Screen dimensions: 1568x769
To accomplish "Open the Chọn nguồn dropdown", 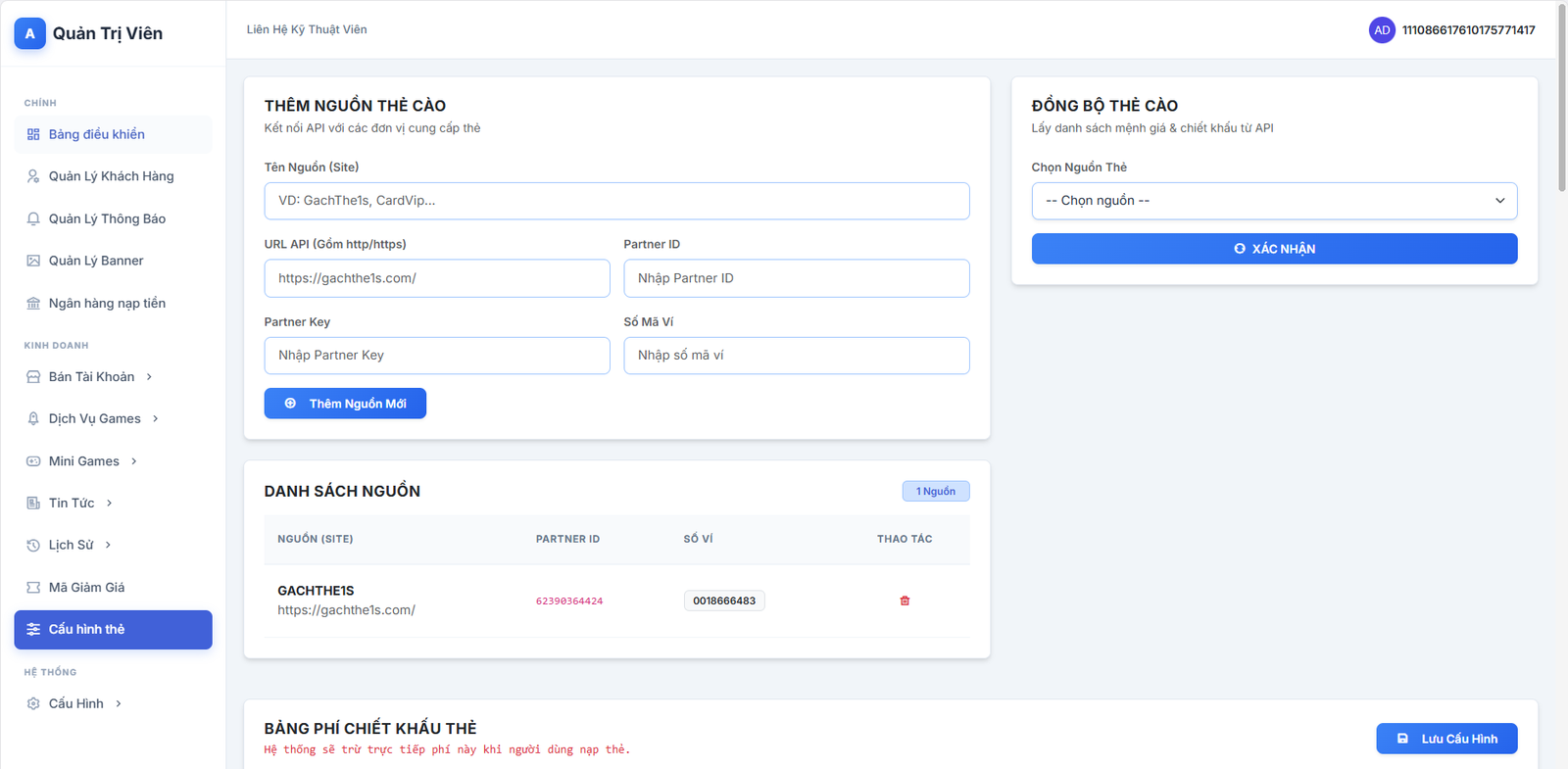I will (x=1274, y=201).
